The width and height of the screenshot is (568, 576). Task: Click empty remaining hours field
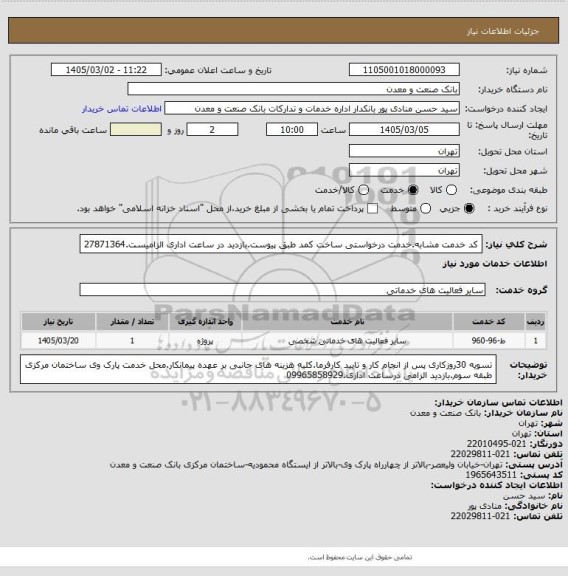pyautogui.click(x=136, y=130)
